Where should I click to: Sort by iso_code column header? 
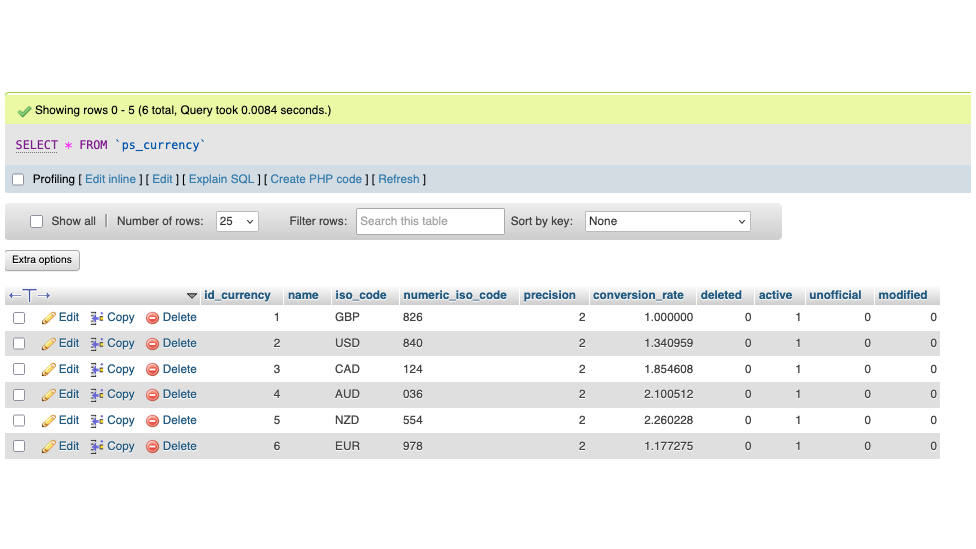pyautogui.click(x=360, y=295)
